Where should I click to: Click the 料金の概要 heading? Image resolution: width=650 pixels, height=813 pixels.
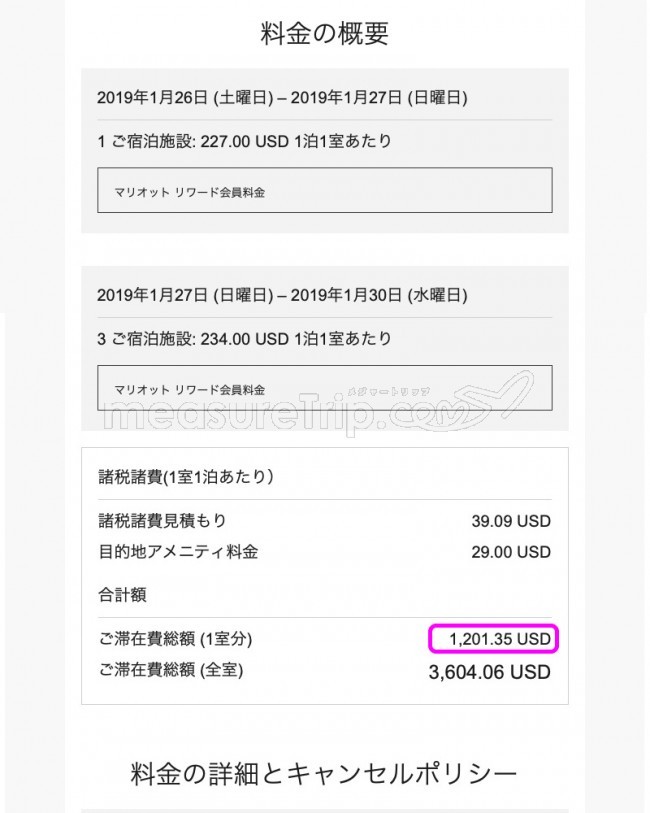pyautogui.click(x=324, y=34)
